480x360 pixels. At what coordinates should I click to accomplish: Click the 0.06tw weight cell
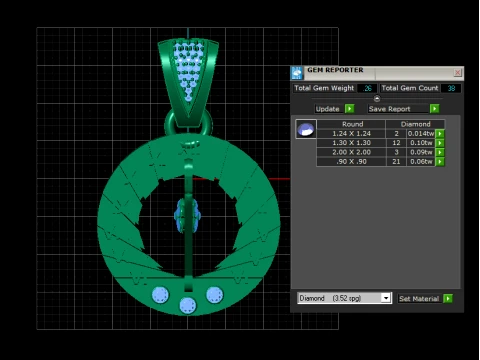point(421,162)
